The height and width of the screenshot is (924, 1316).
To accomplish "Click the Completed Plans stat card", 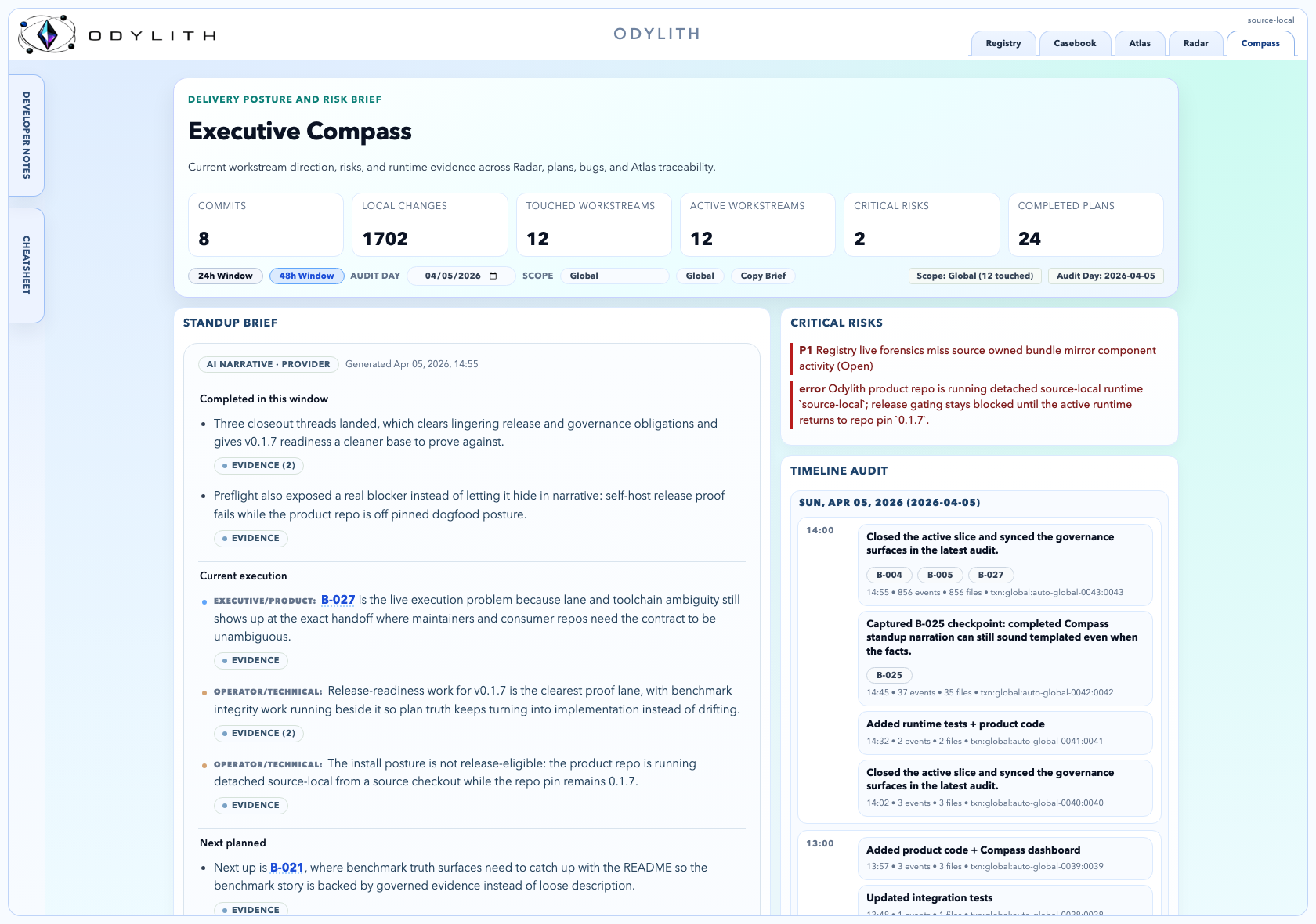I will click(1086, 225).
